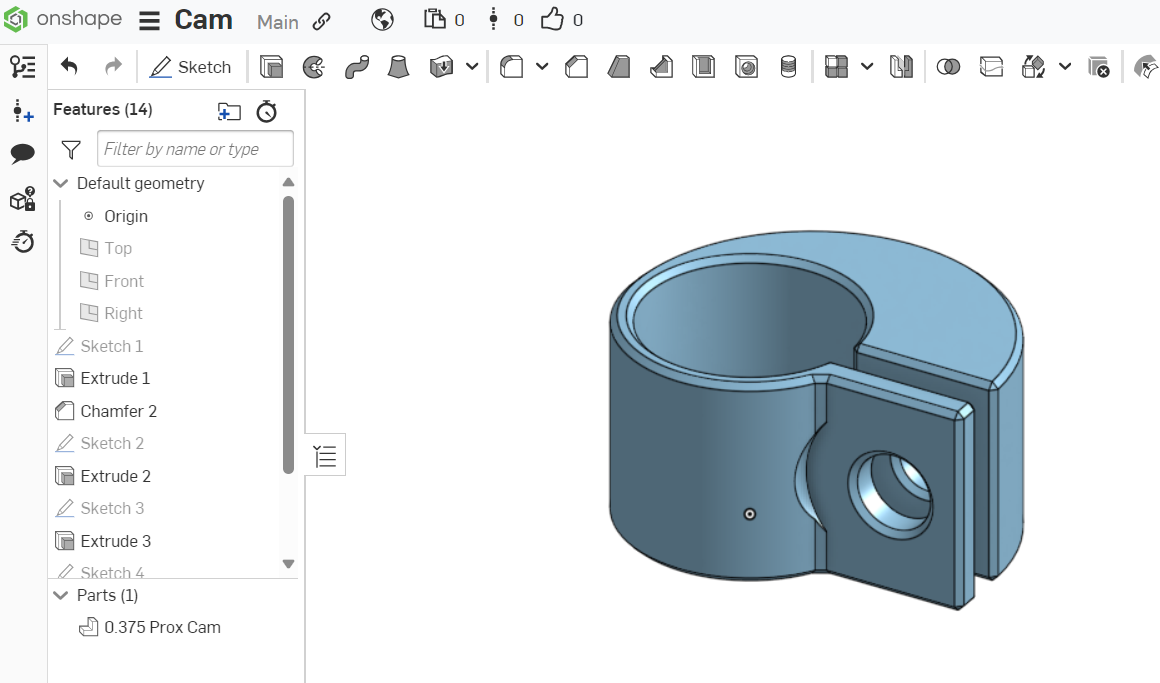Click the Fillet tool icon
The image size is (1160, 683).
coord(512,67)
